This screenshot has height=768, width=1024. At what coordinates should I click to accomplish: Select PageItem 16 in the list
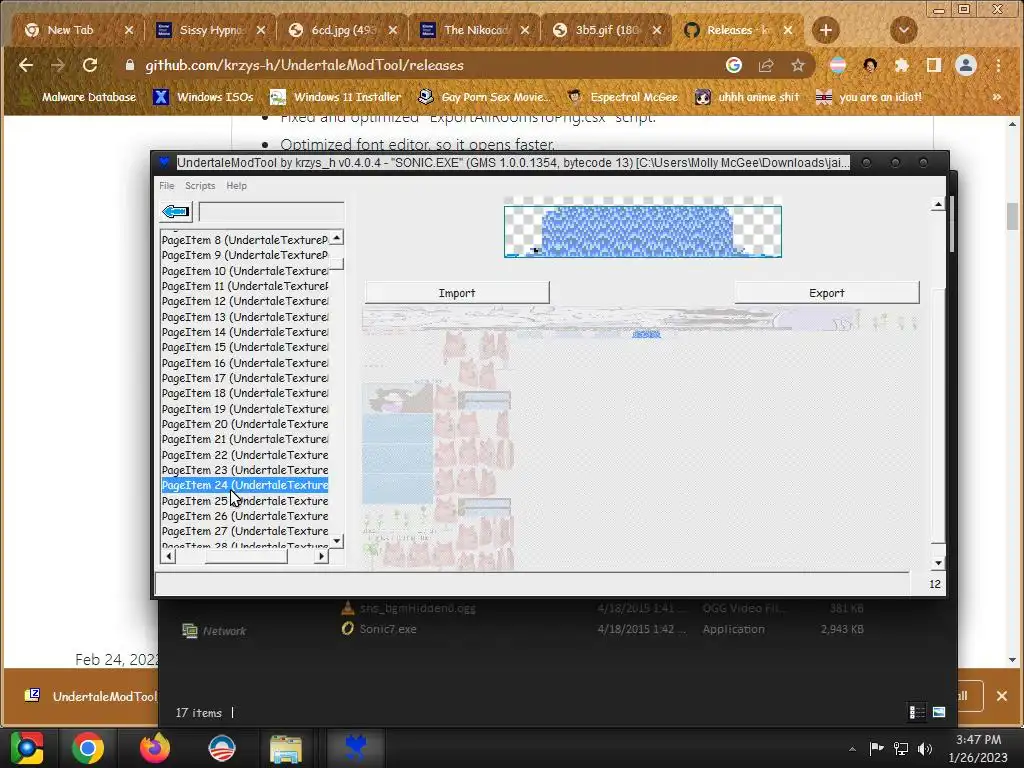pyautogui.click(x=245, y=362)
